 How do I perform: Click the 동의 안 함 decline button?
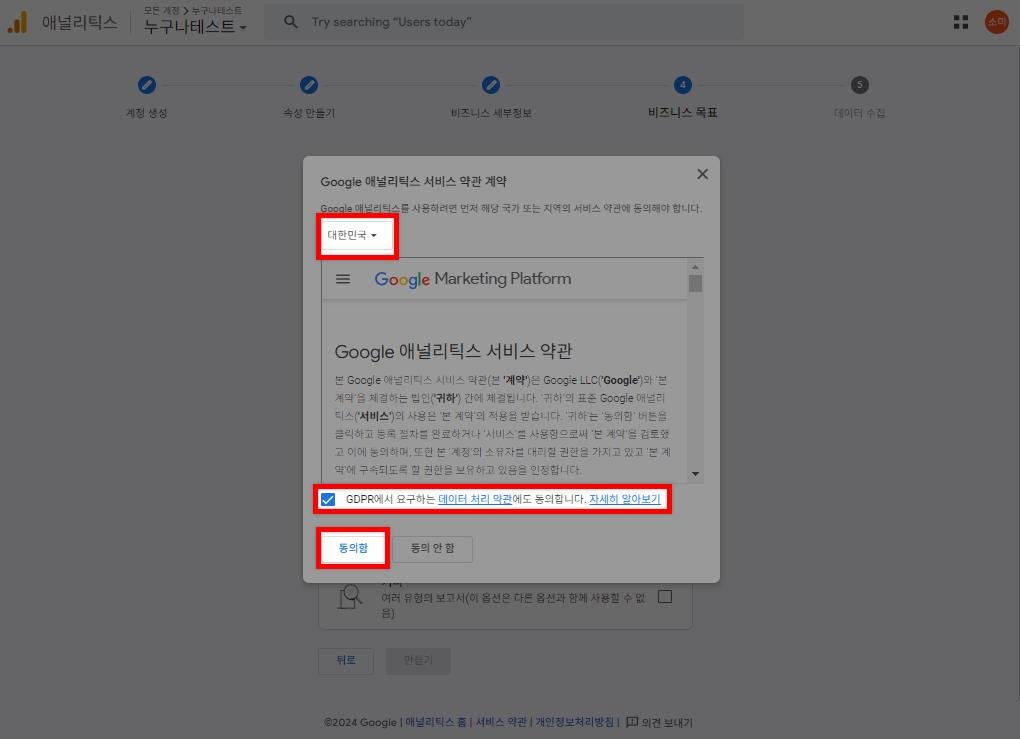pos(433,548)
